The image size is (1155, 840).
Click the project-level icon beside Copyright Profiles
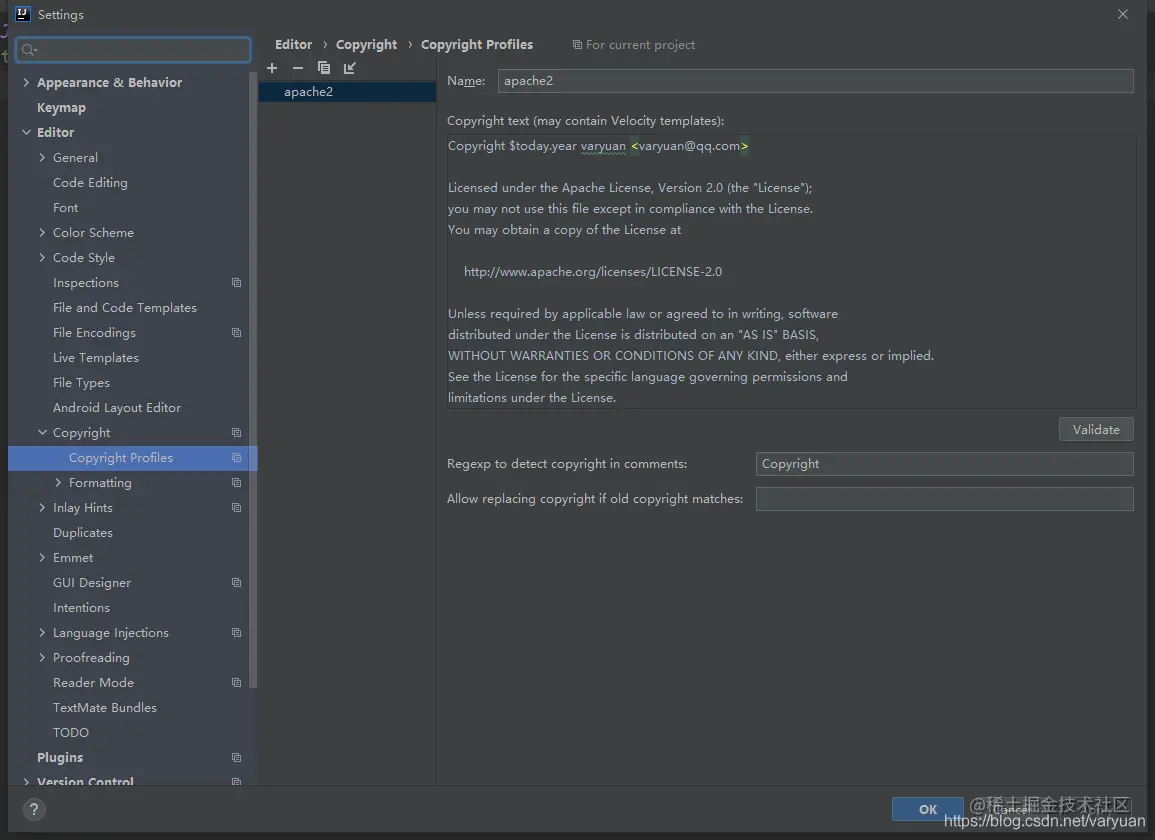click(236, 458)
